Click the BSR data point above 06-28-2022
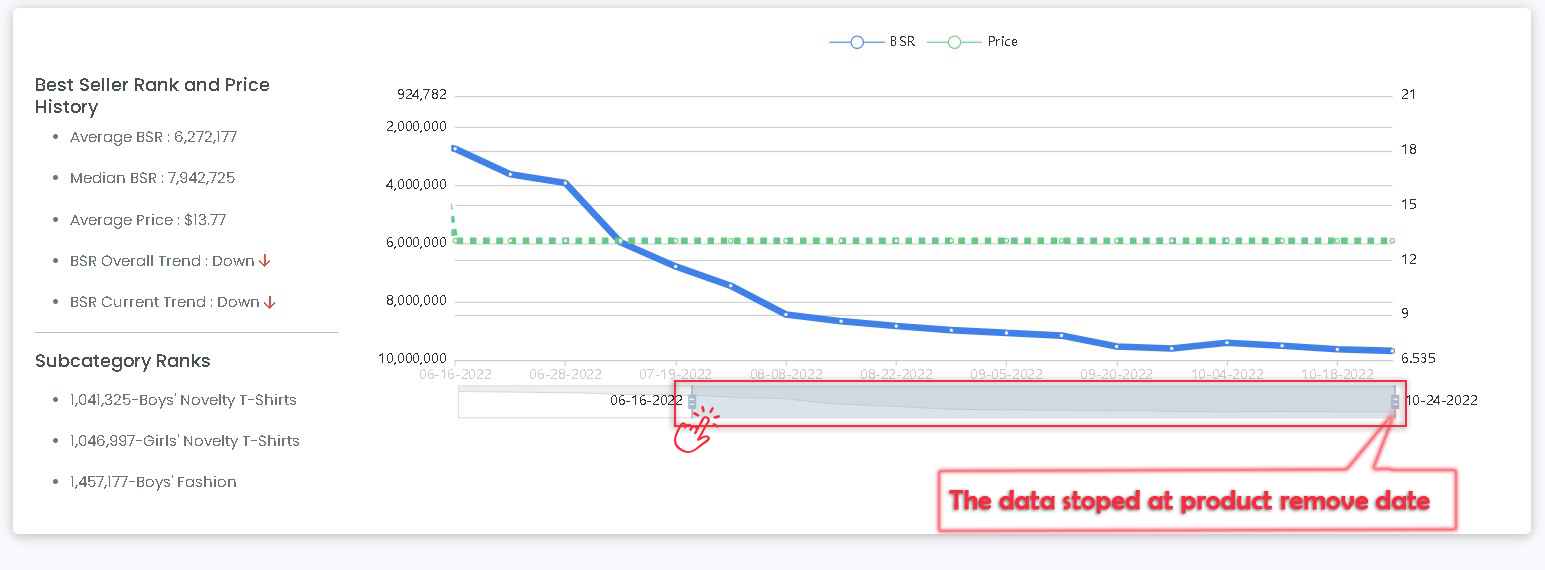This screenshot has height=570, width=1545. [566, 183]
